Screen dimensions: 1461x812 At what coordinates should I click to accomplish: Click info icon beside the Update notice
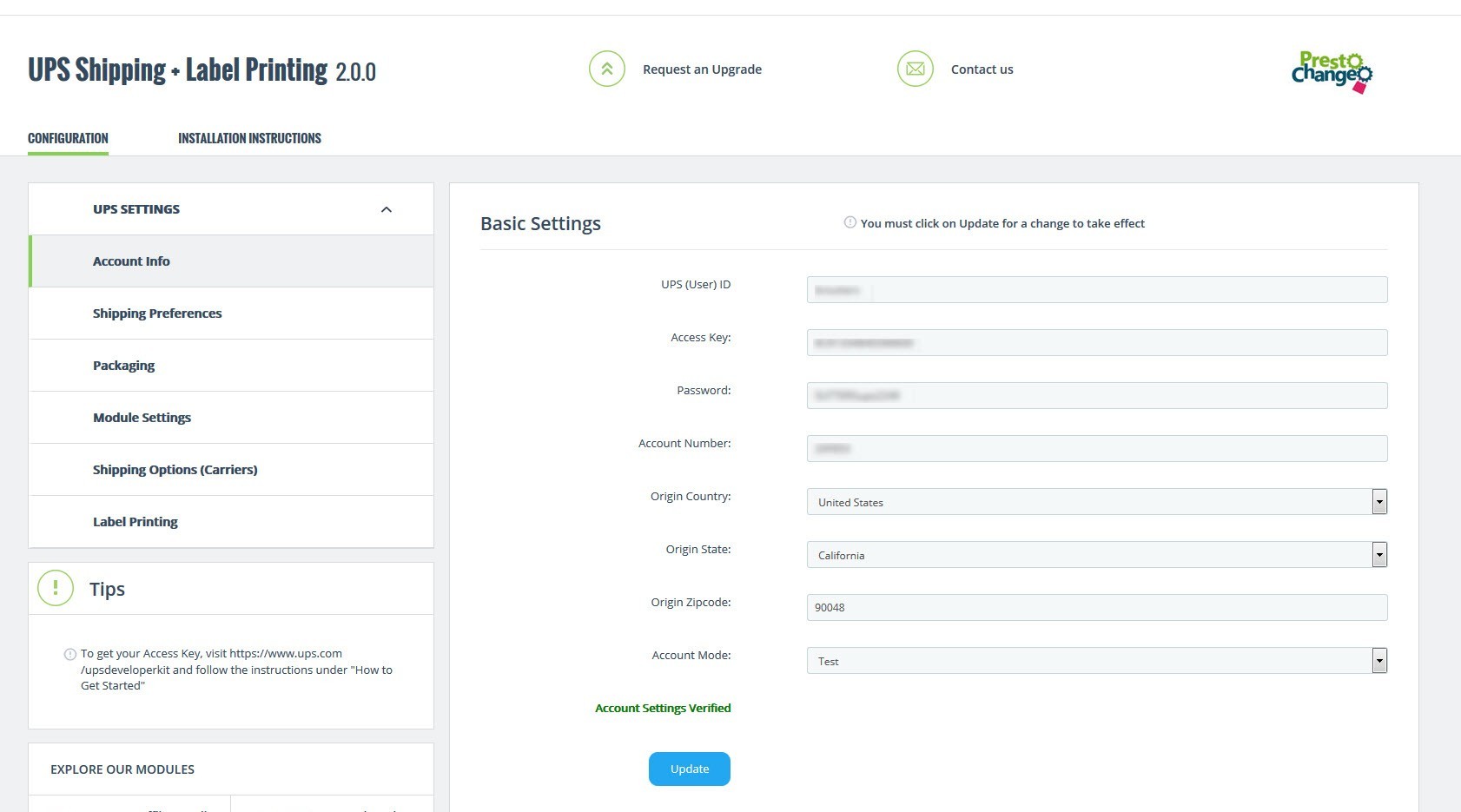point(850,222)
